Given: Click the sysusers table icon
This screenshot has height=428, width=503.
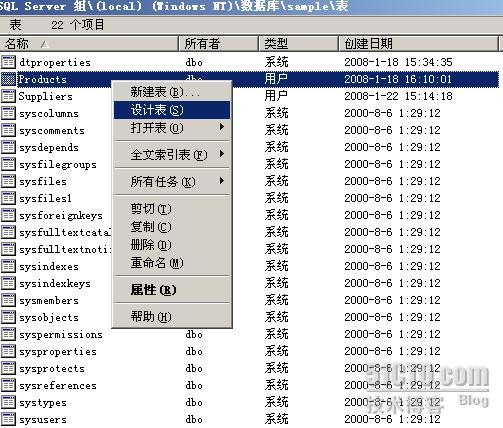Looking at the screenshot, I should [8, 419].
